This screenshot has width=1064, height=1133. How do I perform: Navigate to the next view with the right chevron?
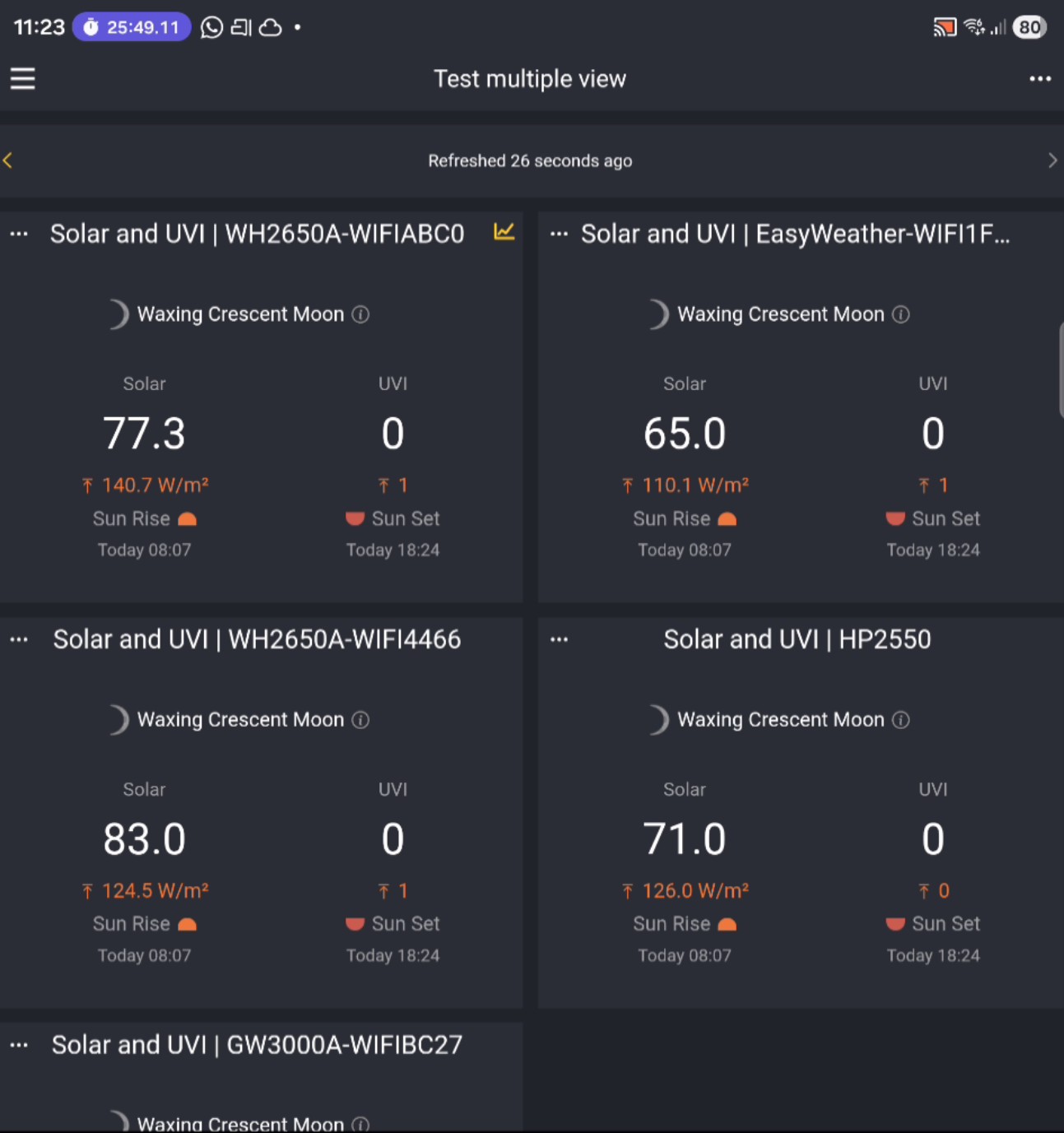pyautogui.click(x=1052, y=160)
